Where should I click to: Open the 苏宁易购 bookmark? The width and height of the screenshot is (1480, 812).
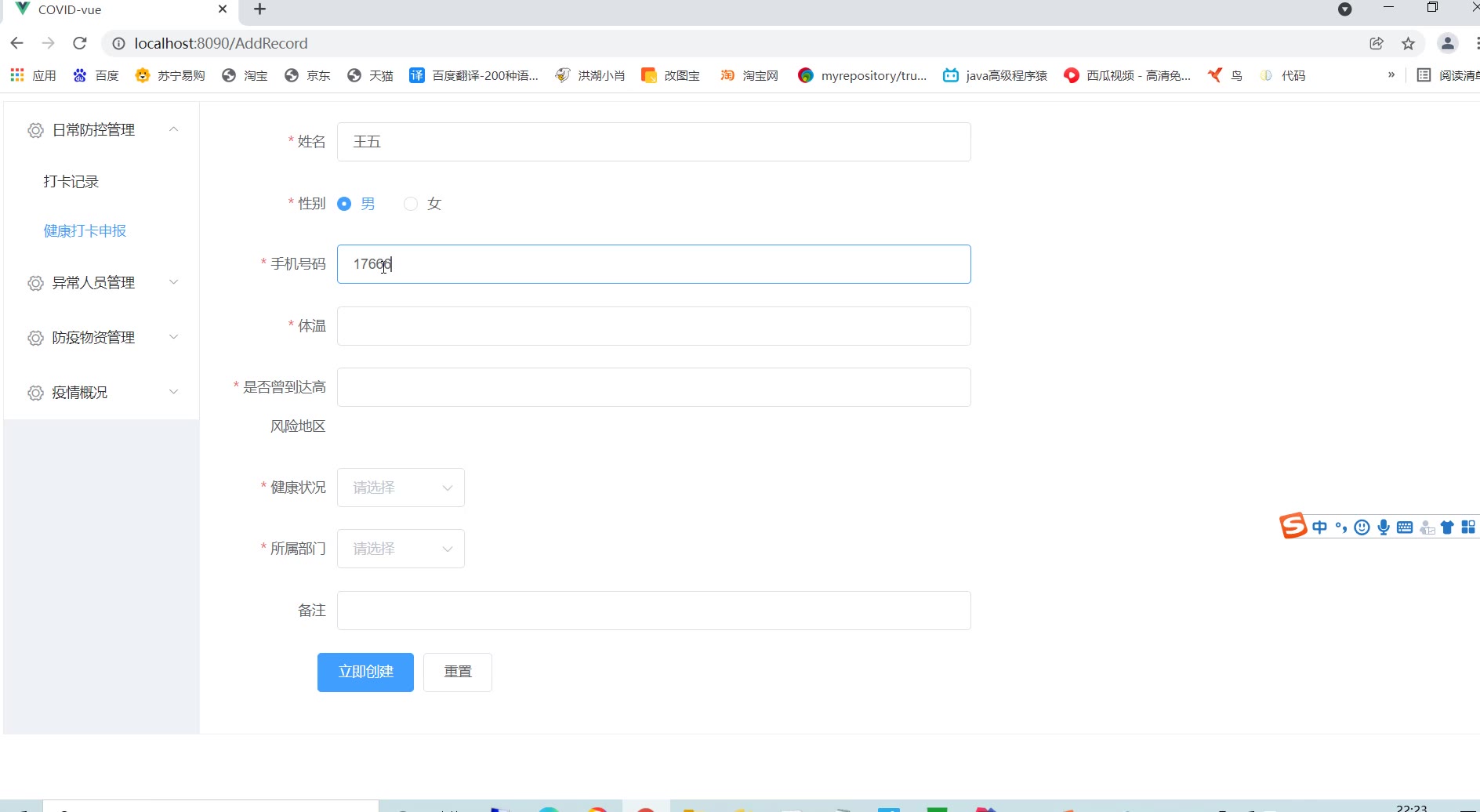tap(170, 75)
